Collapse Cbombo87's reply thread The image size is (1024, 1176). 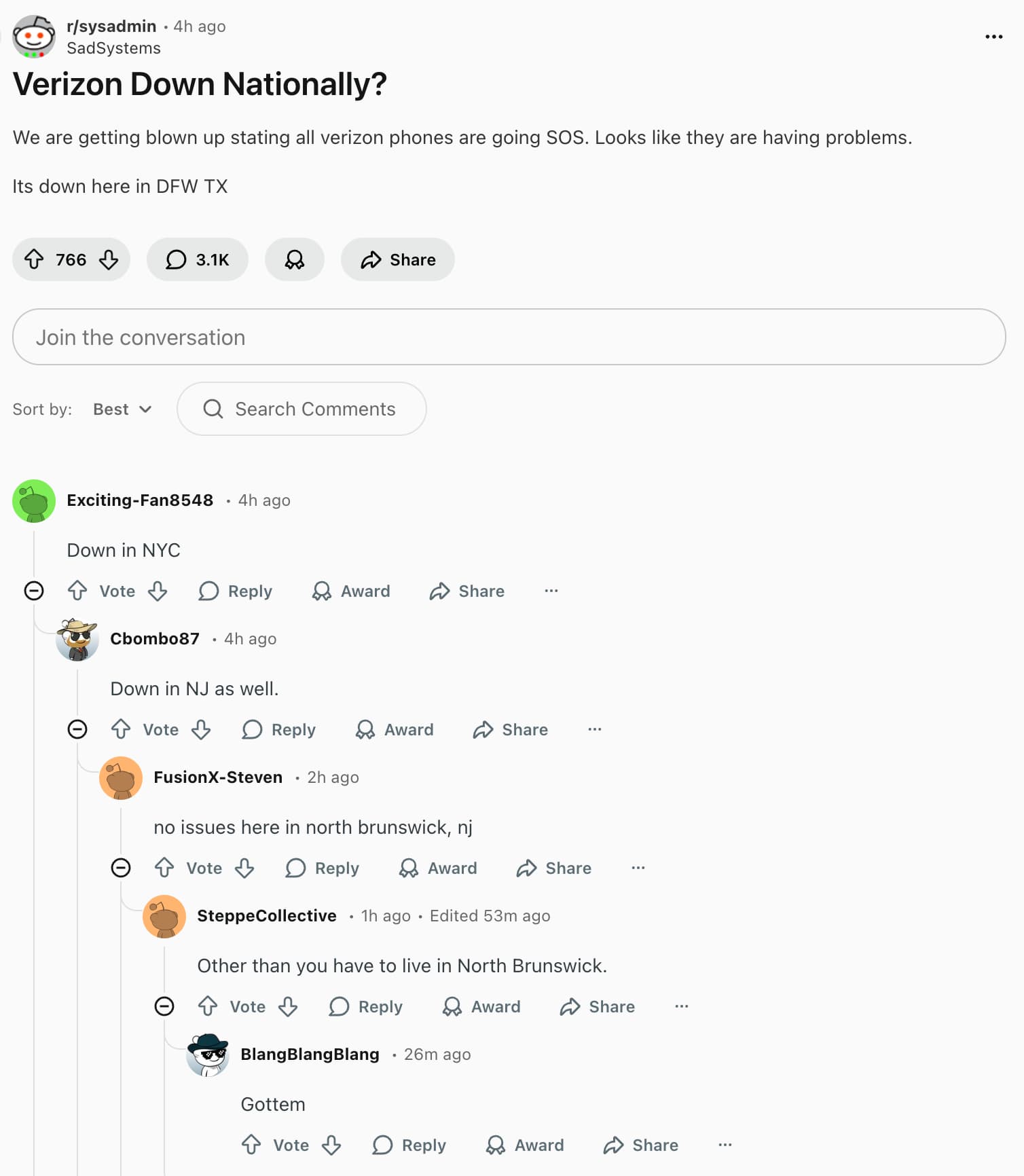77,729
